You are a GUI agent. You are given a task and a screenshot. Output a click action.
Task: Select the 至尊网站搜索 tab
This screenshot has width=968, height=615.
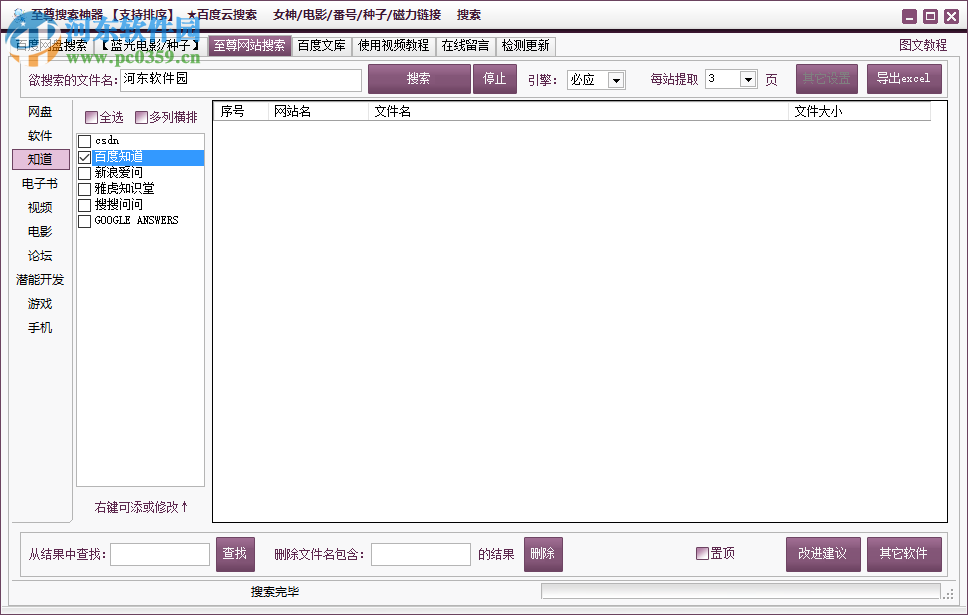pos(249,46)
